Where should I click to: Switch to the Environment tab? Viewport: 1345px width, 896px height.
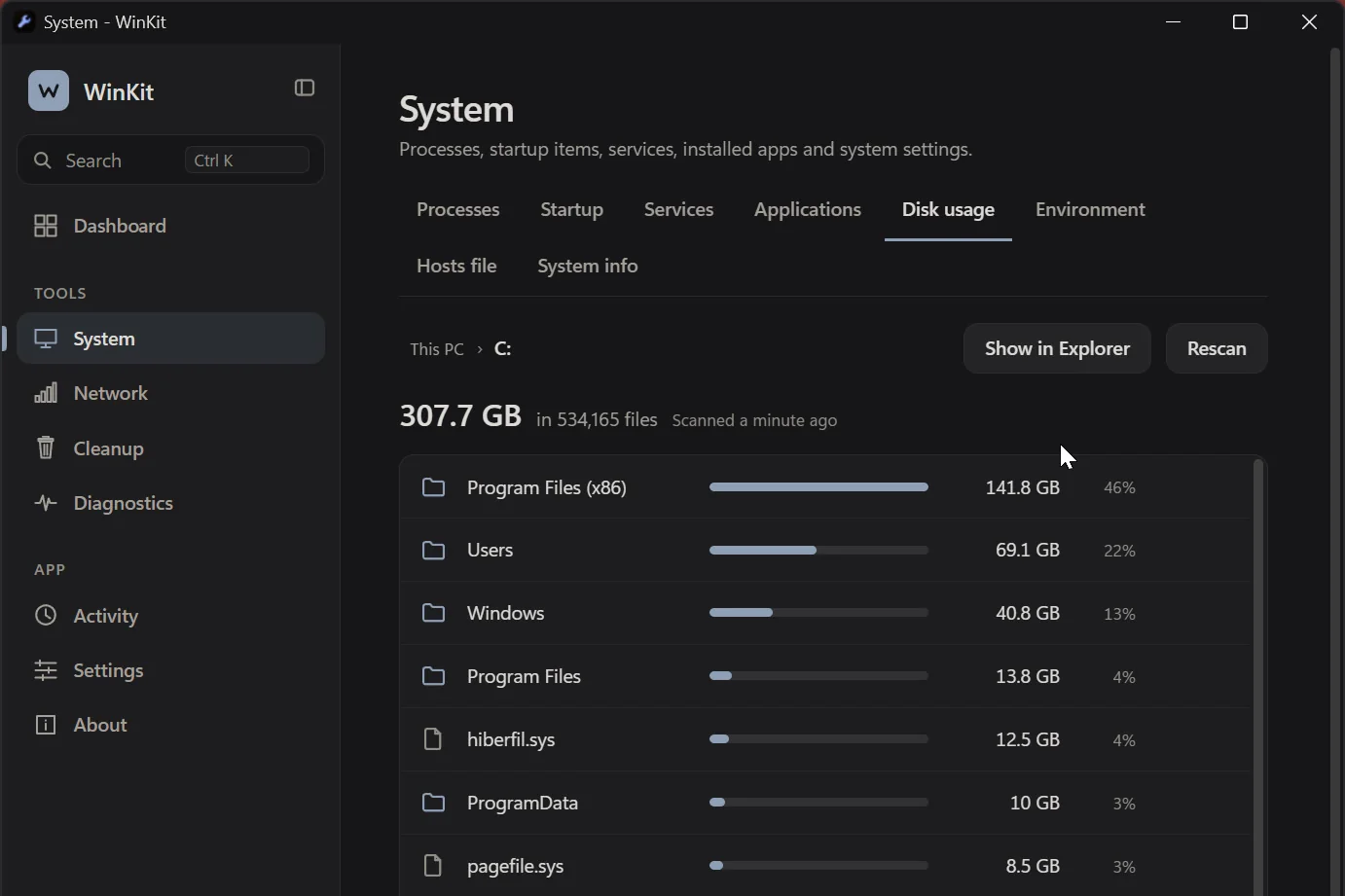point(1090,210)
